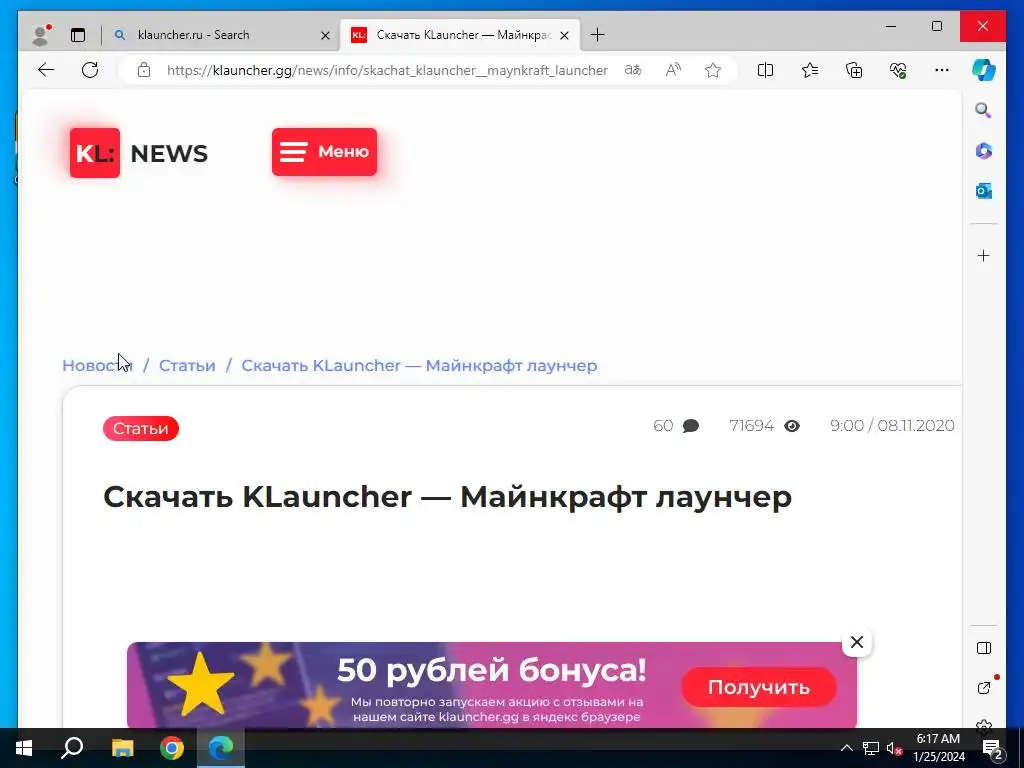Open the tab actions menu icon

78,35
